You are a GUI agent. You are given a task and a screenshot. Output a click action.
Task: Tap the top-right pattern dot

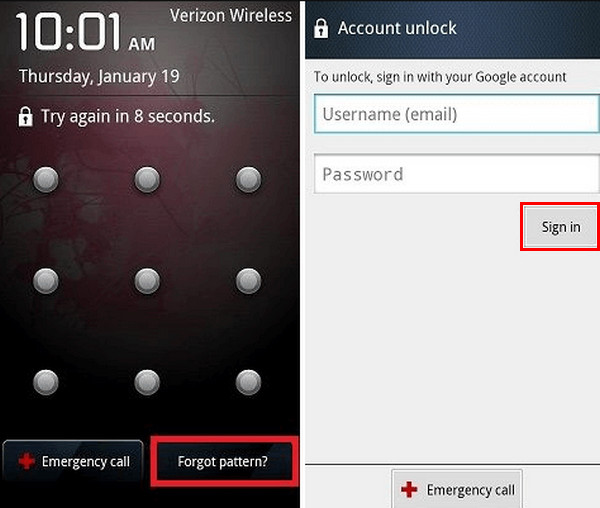(248, 179)
